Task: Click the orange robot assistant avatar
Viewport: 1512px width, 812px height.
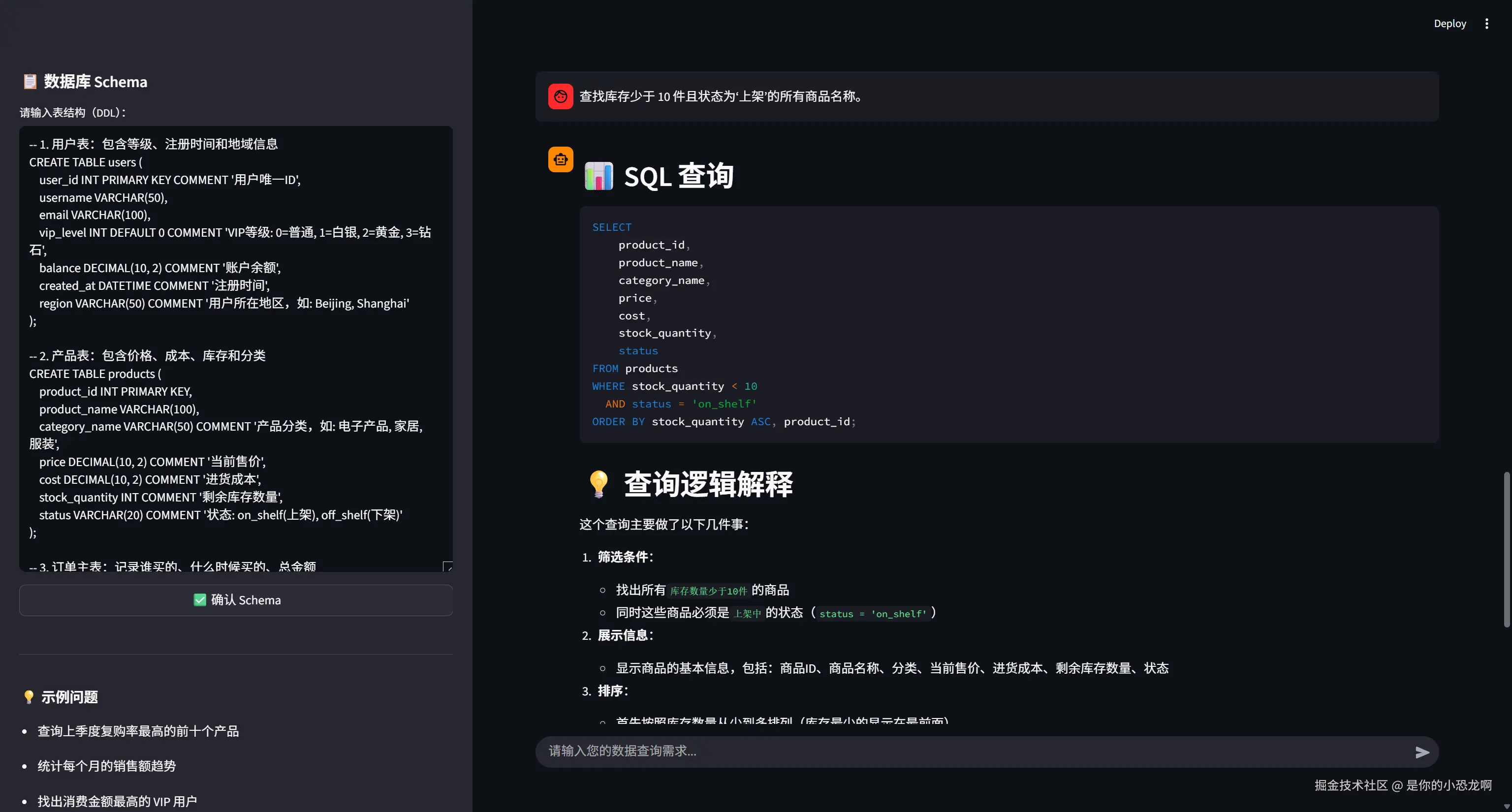Action: [561, 159]
